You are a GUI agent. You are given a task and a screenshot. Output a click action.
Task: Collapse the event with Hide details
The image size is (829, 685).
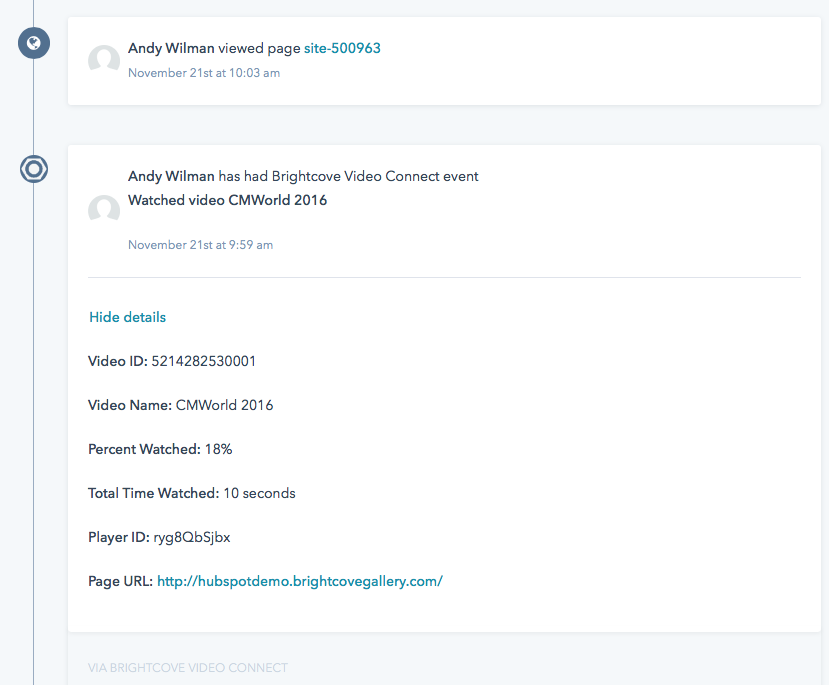click(x=127, y=317)
